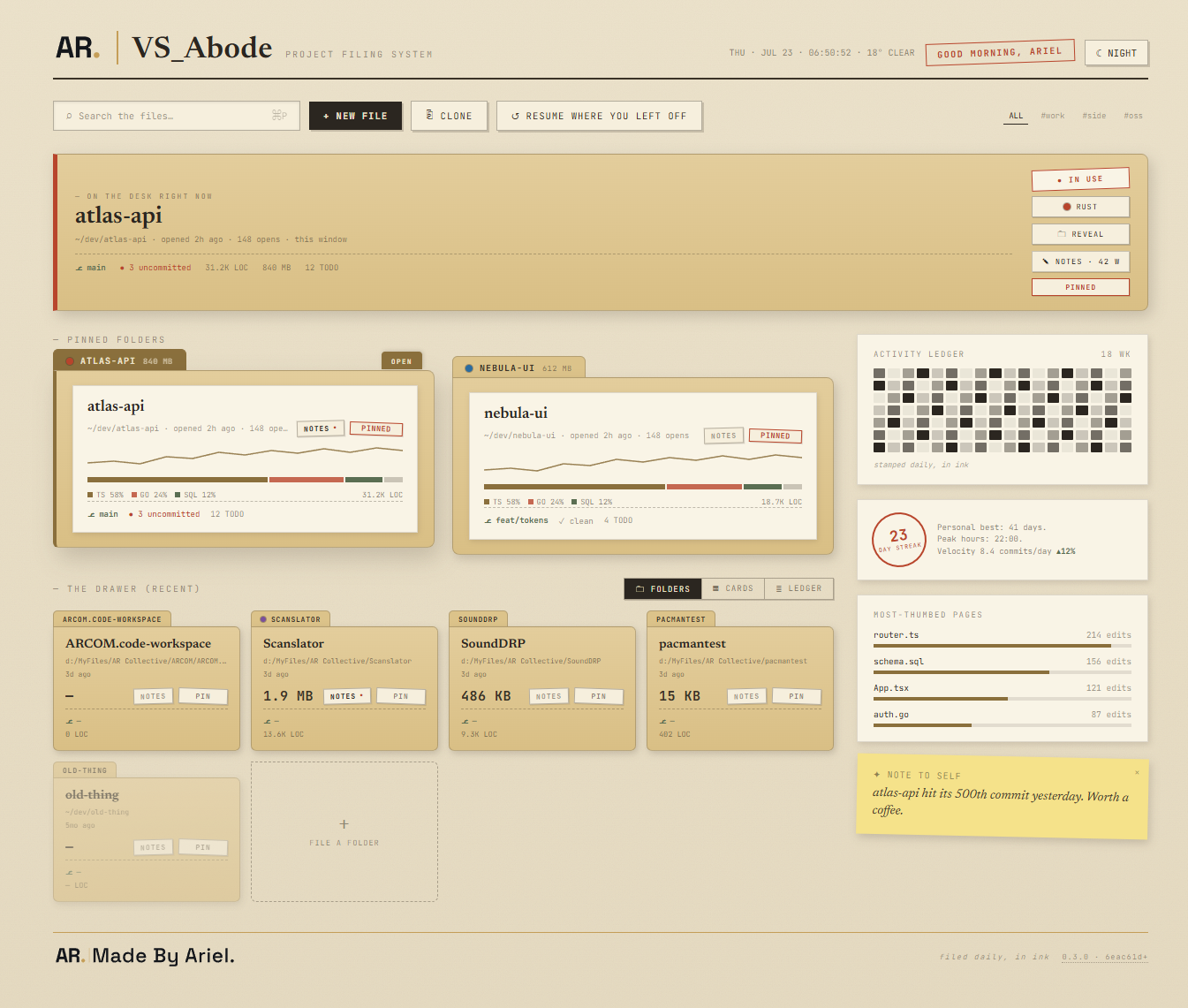Click the schema.sql edits bar
1188x1008 pixels.
coord(1003,672)
